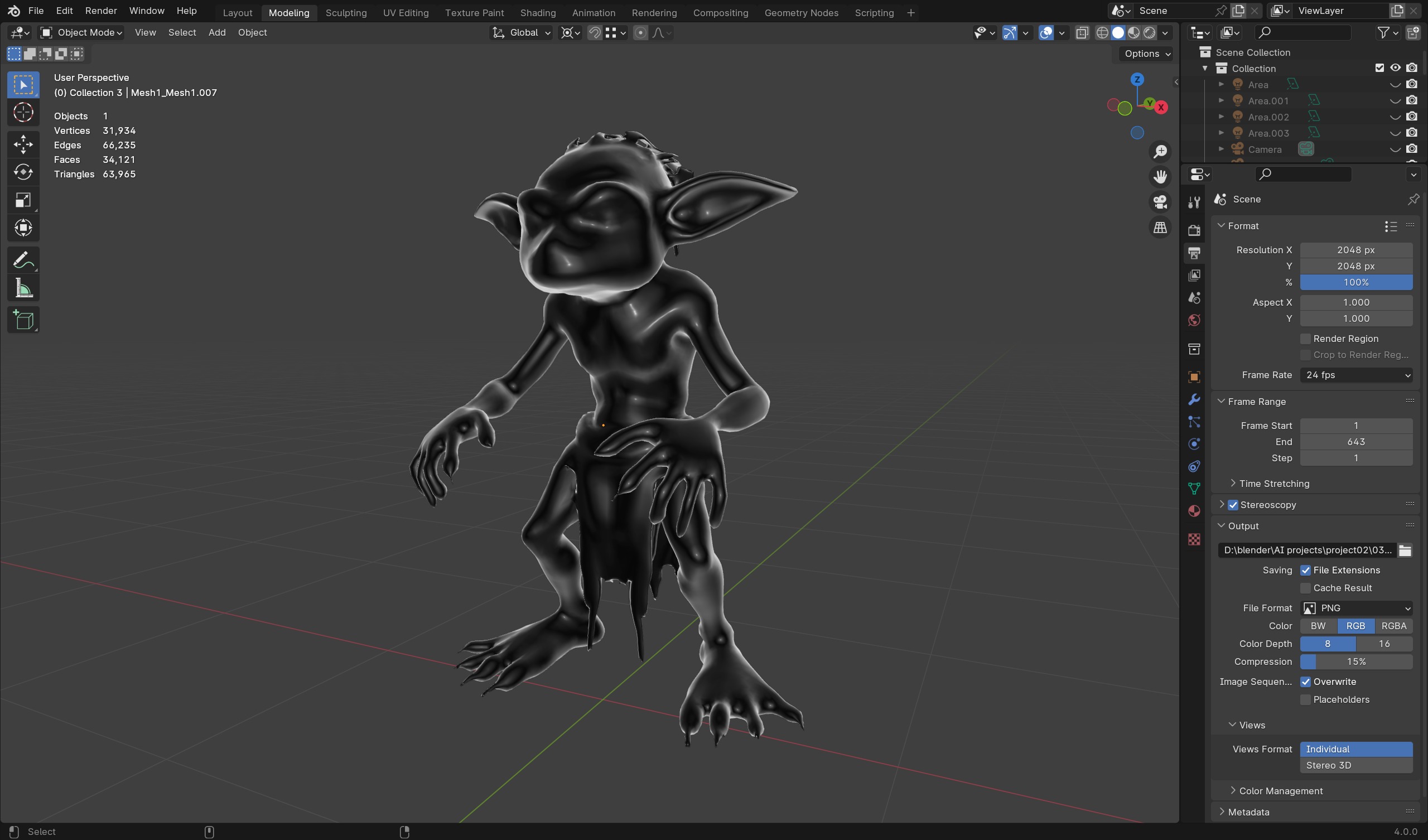Select the Transform tool

point(23,228)
